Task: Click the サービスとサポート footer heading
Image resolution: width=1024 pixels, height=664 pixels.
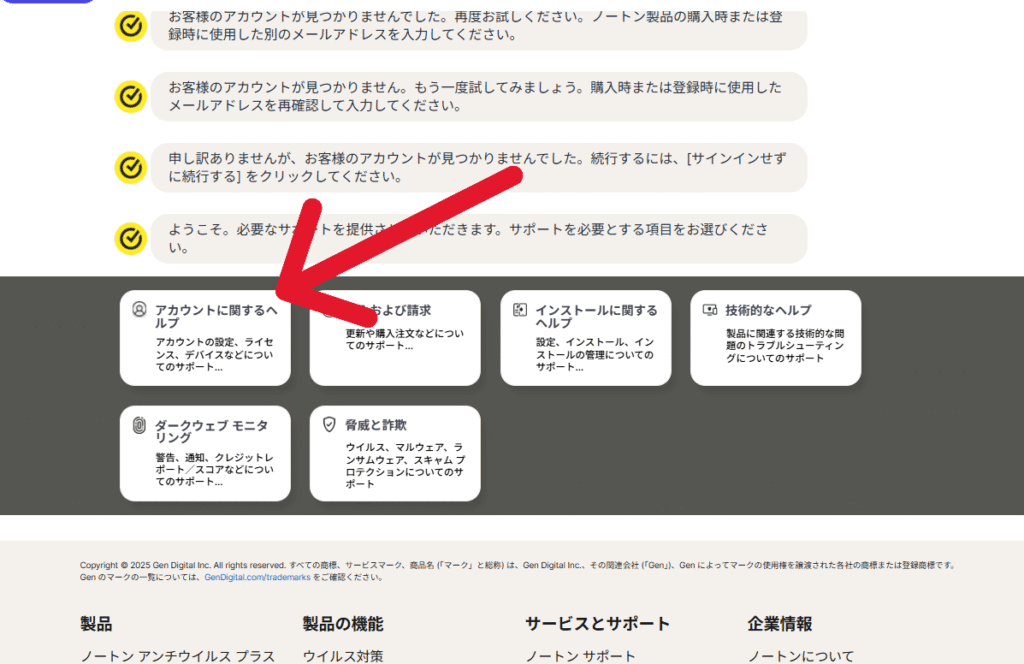Action: 597,624
